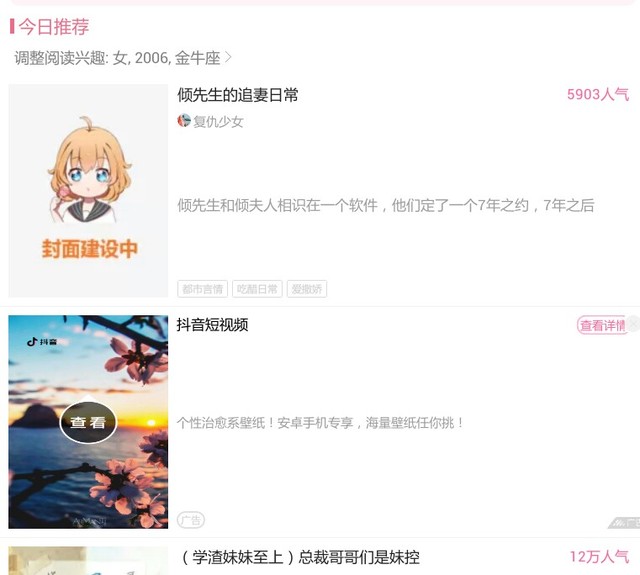This screenshot has width=640, height=575.
Task: Click the ad source badge at bottom right
Action: coord(624,522)
